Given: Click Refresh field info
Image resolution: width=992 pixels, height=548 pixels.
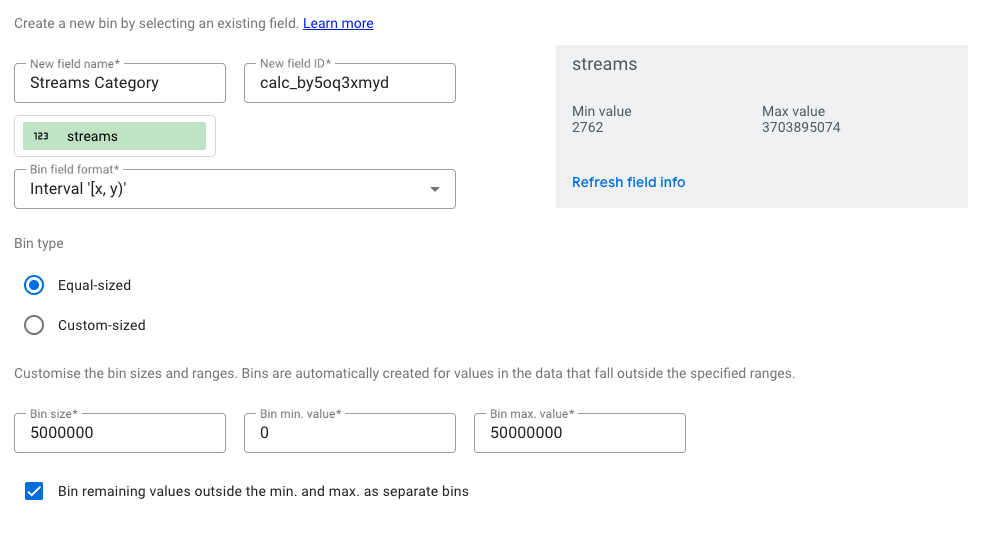Looking at the screenshot, I should click(x=628, y=182).
